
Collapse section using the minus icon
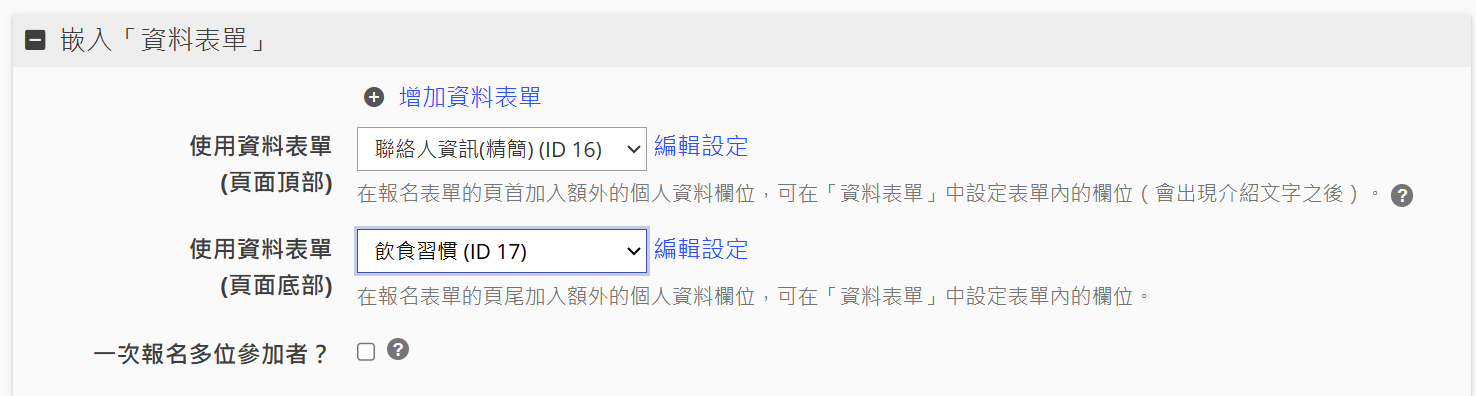click(x=35, y=42)
